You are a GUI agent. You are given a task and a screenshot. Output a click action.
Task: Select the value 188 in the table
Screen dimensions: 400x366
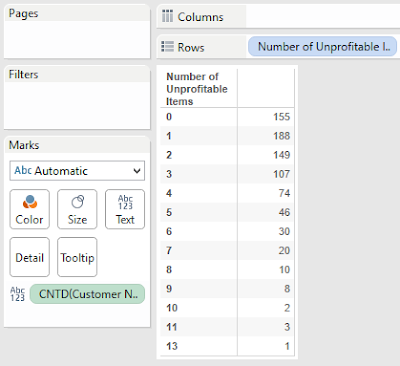282,136
